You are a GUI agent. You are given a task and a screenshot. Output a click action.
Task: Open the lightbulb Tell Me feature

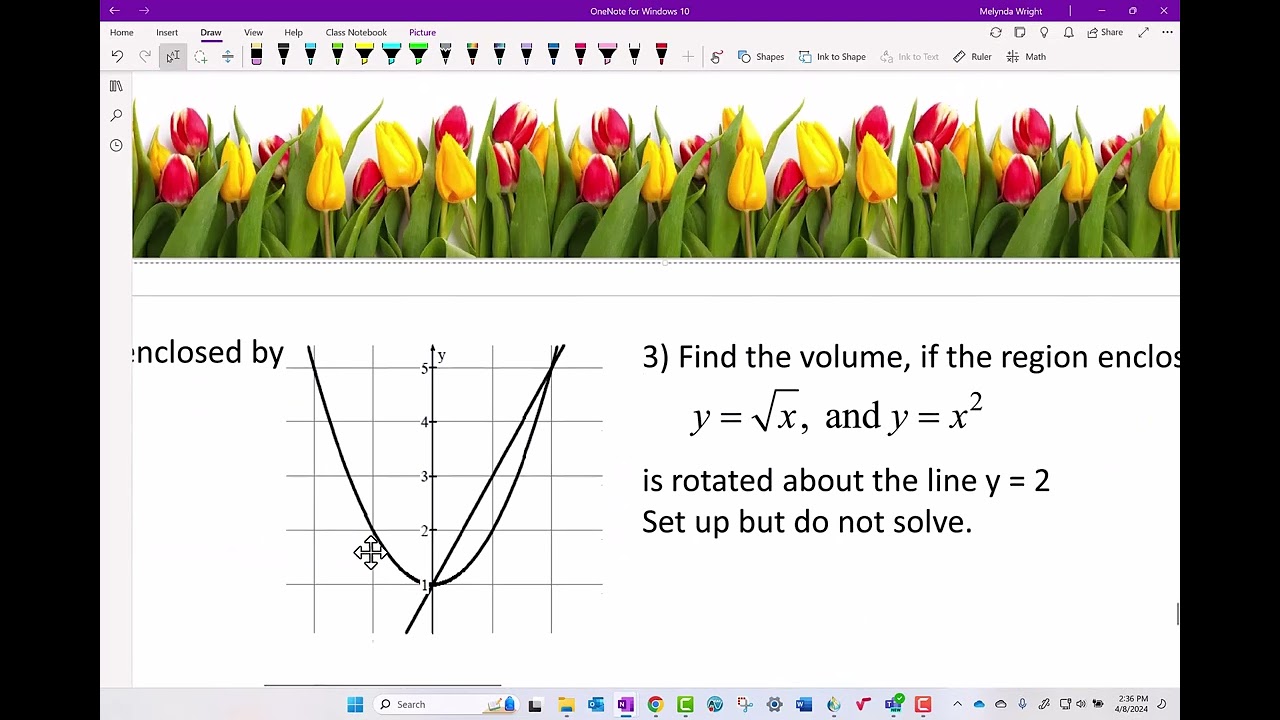[1044, 32]
